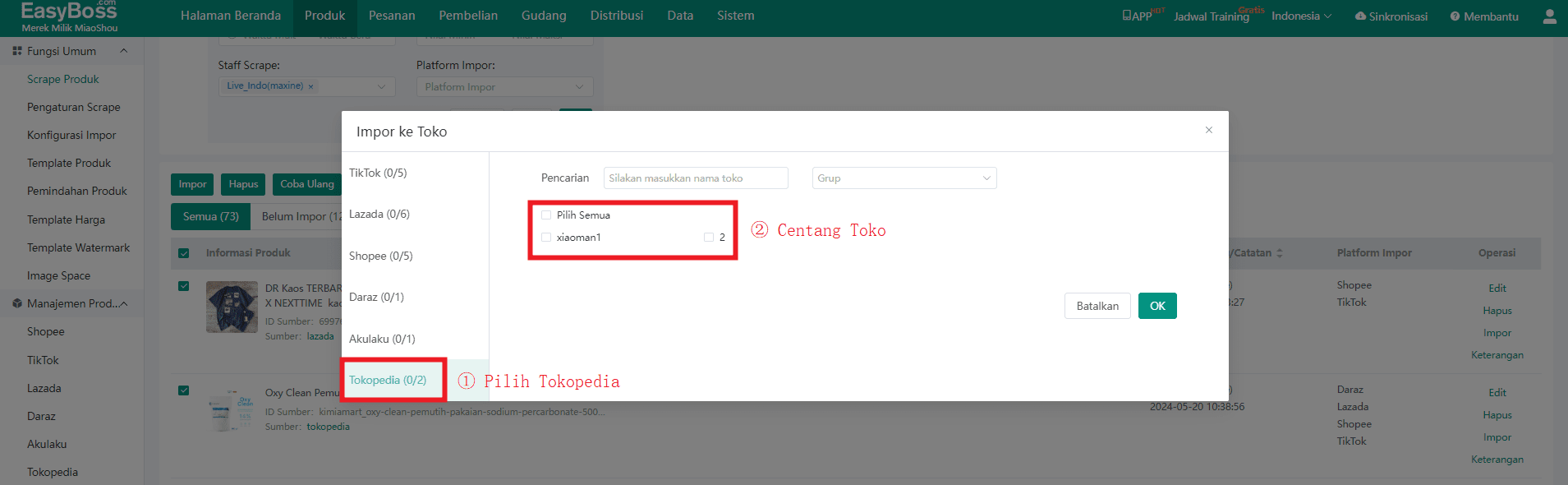Click the Coba Ulang button
Viewport: 1568px width, 485px height.
(307, 184)
